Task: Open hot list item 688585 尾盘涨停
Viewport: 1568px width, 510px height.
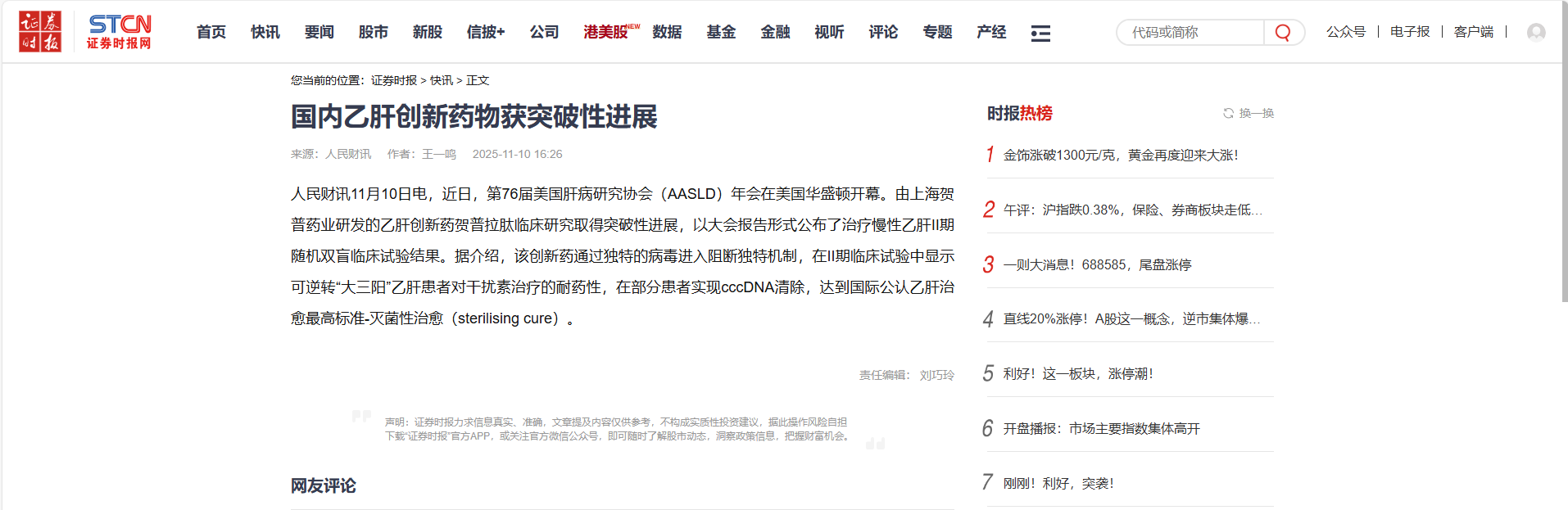Action: coord(1097,264)
